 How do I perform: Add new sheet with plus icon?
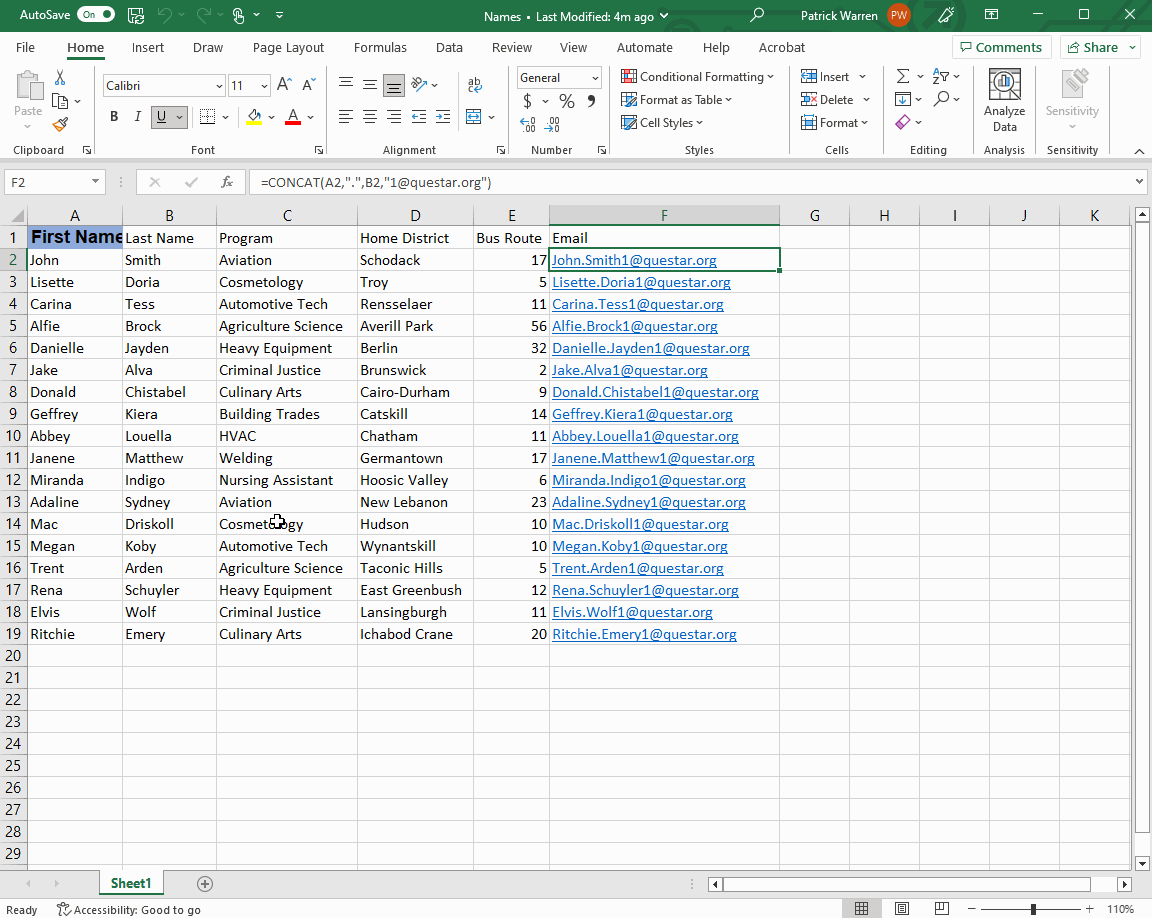click(205, 884)
